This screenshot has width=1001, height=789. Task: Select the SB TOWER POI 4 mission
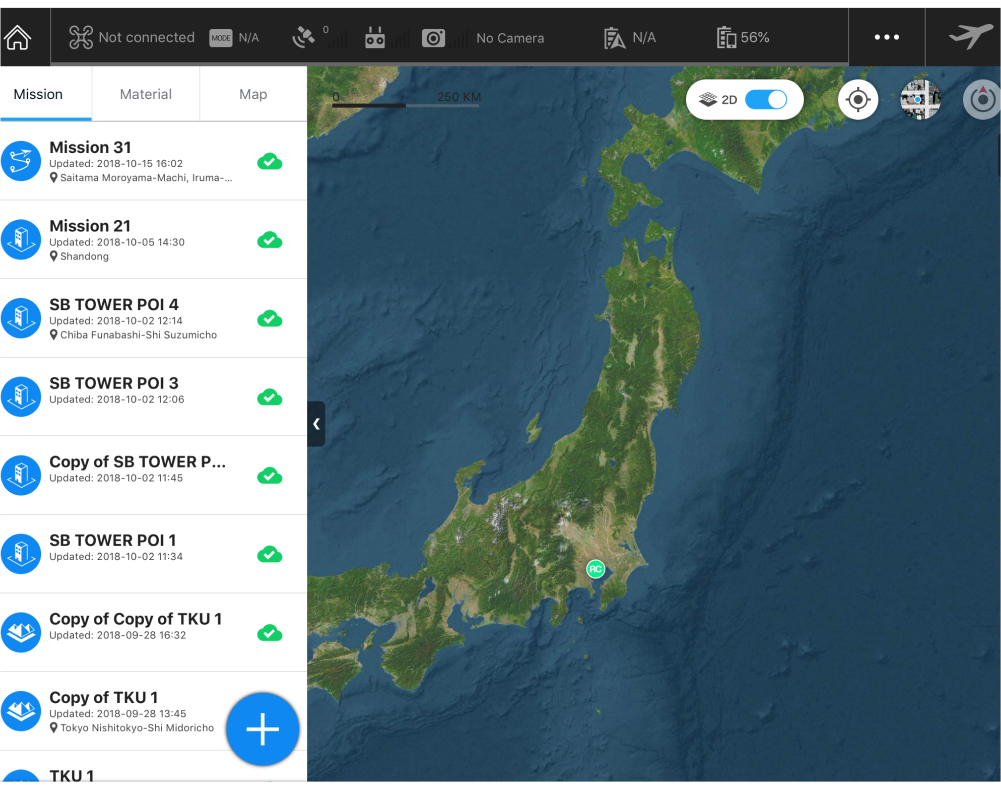[153, 319]
